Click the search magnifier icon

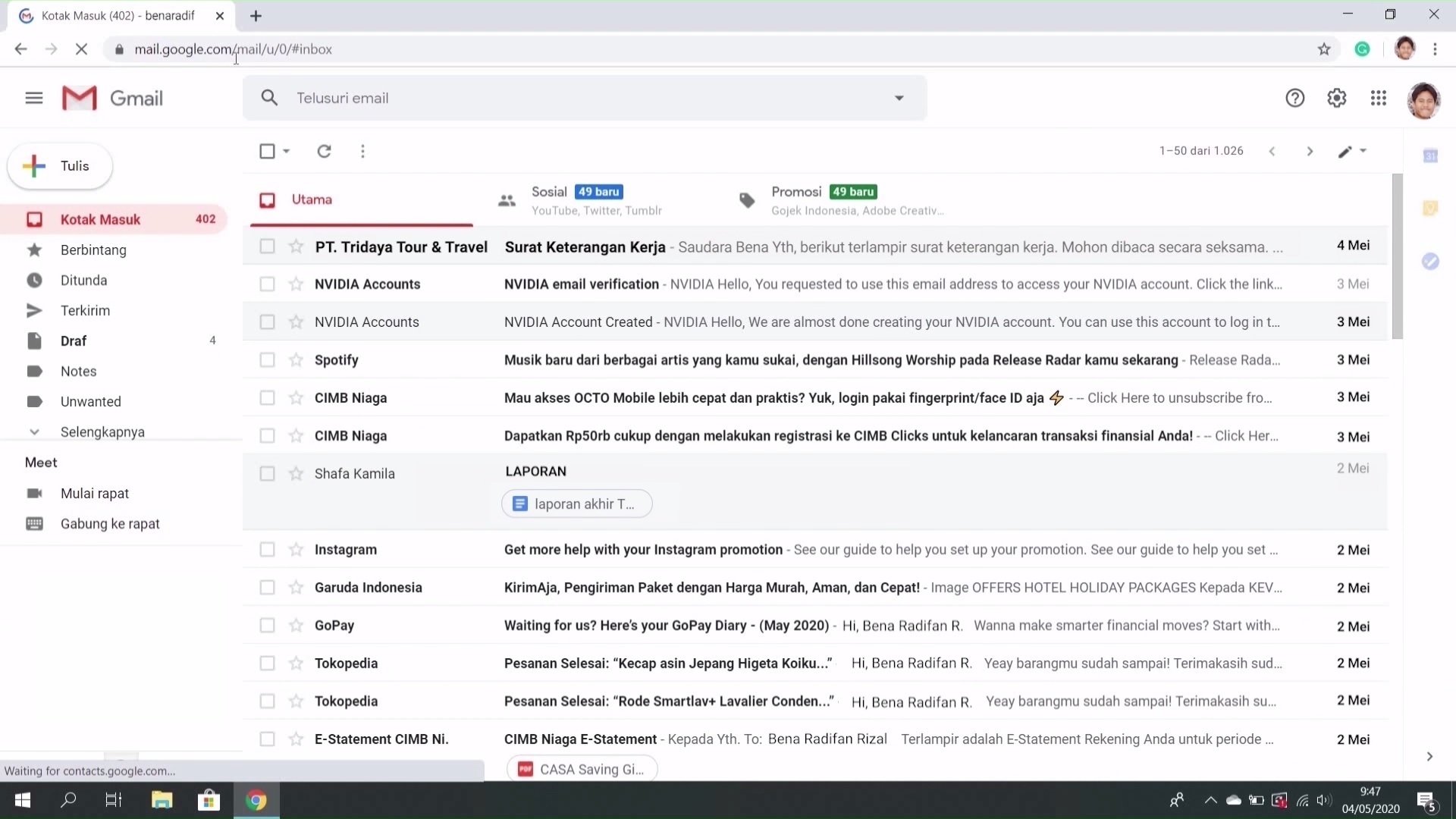pyautogui.click(x=269, y=98)
